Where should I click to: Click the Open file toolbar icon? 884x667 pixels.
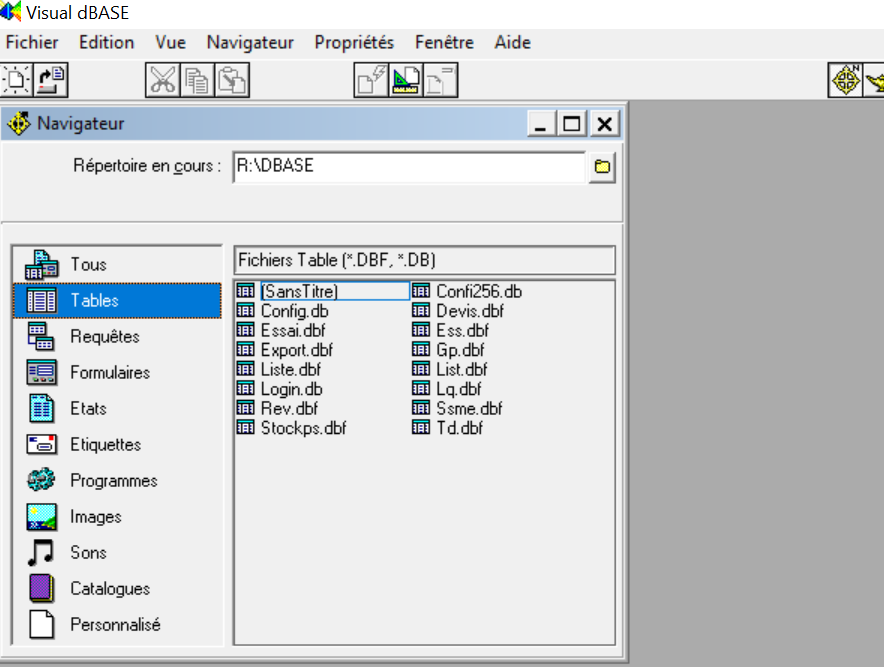pyautogui.click(x=51, y=80)
